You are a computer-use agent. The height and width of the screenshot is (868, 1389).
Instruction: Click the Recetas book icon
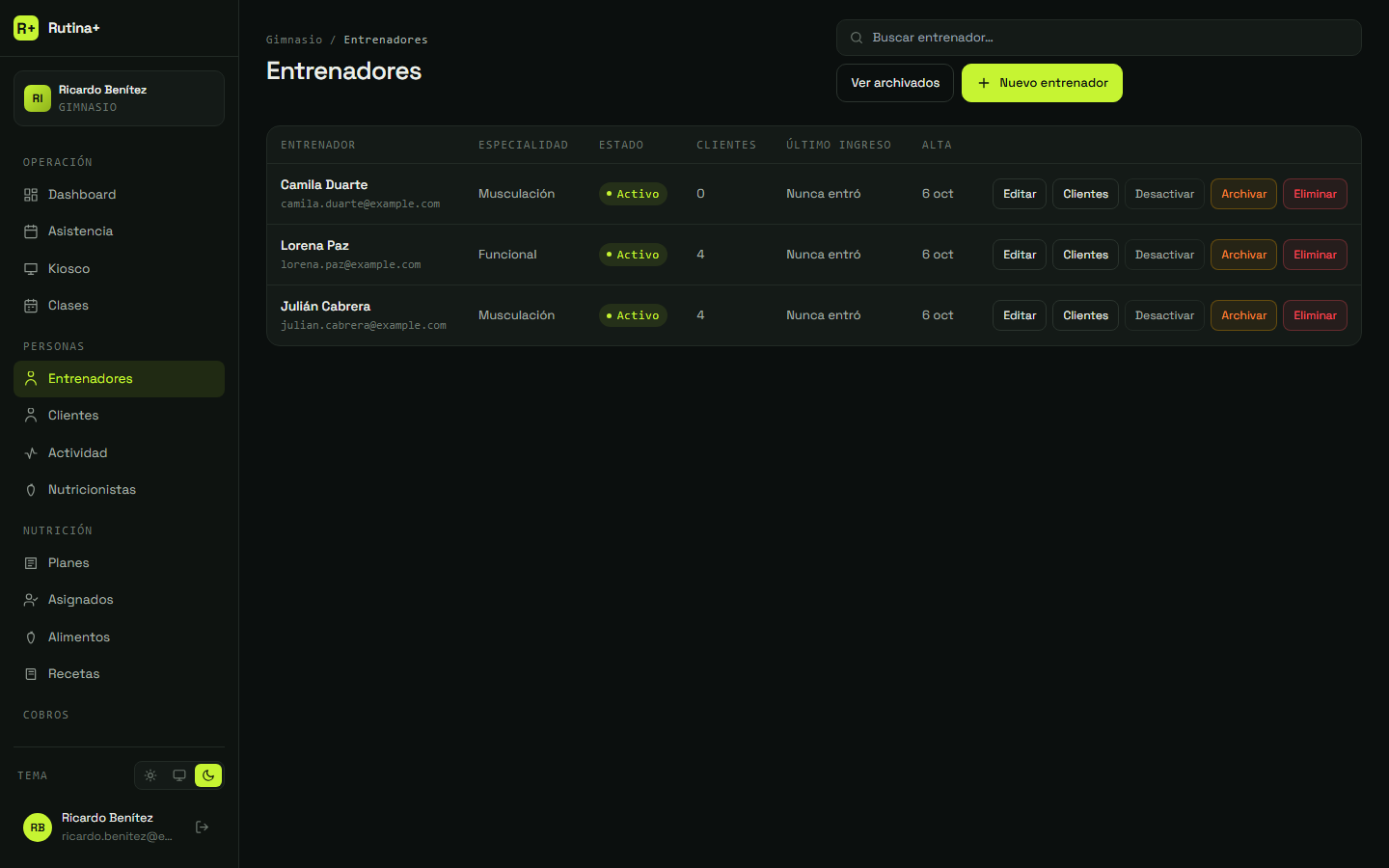[x=31, y=674]
